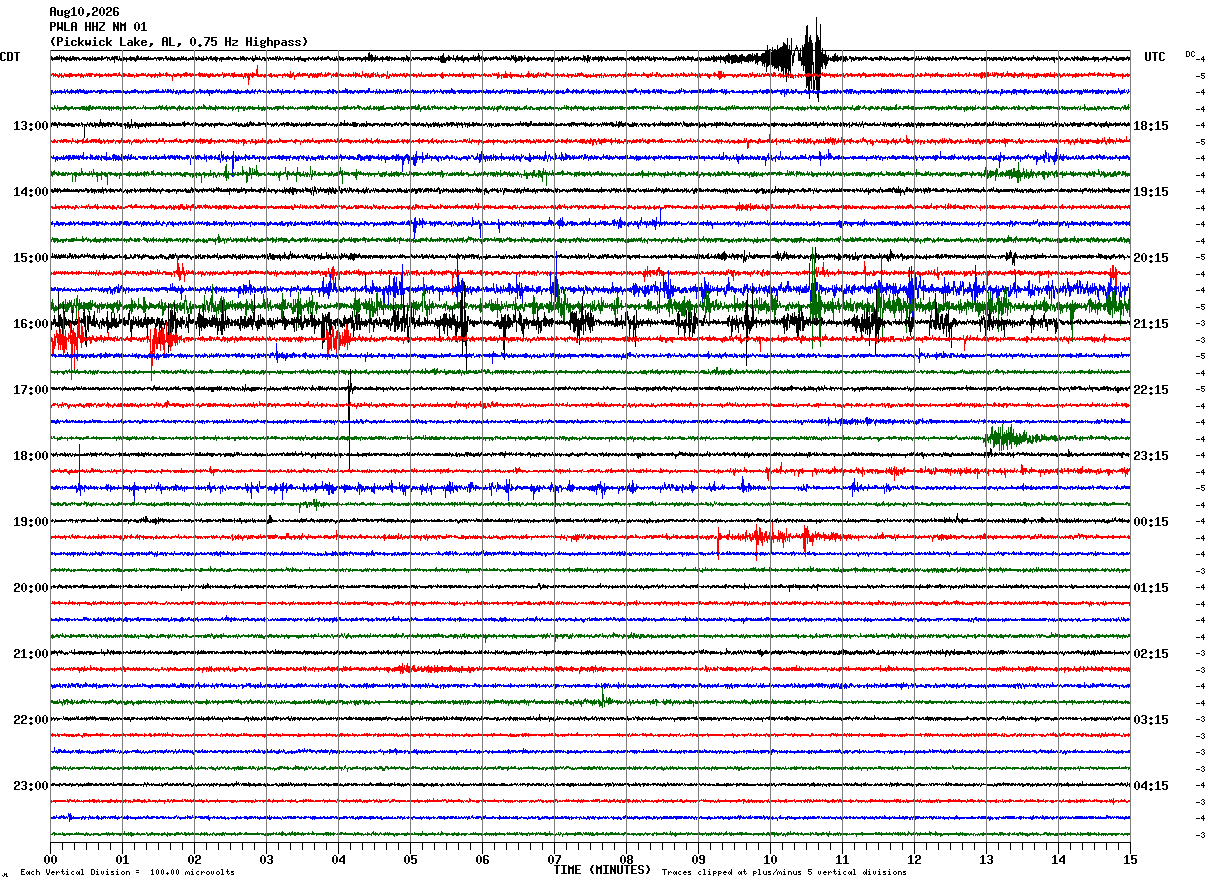The image size is (1210, 886).
Task: Click minute 15 on the time axis
Action: (x=1130, y=859)
